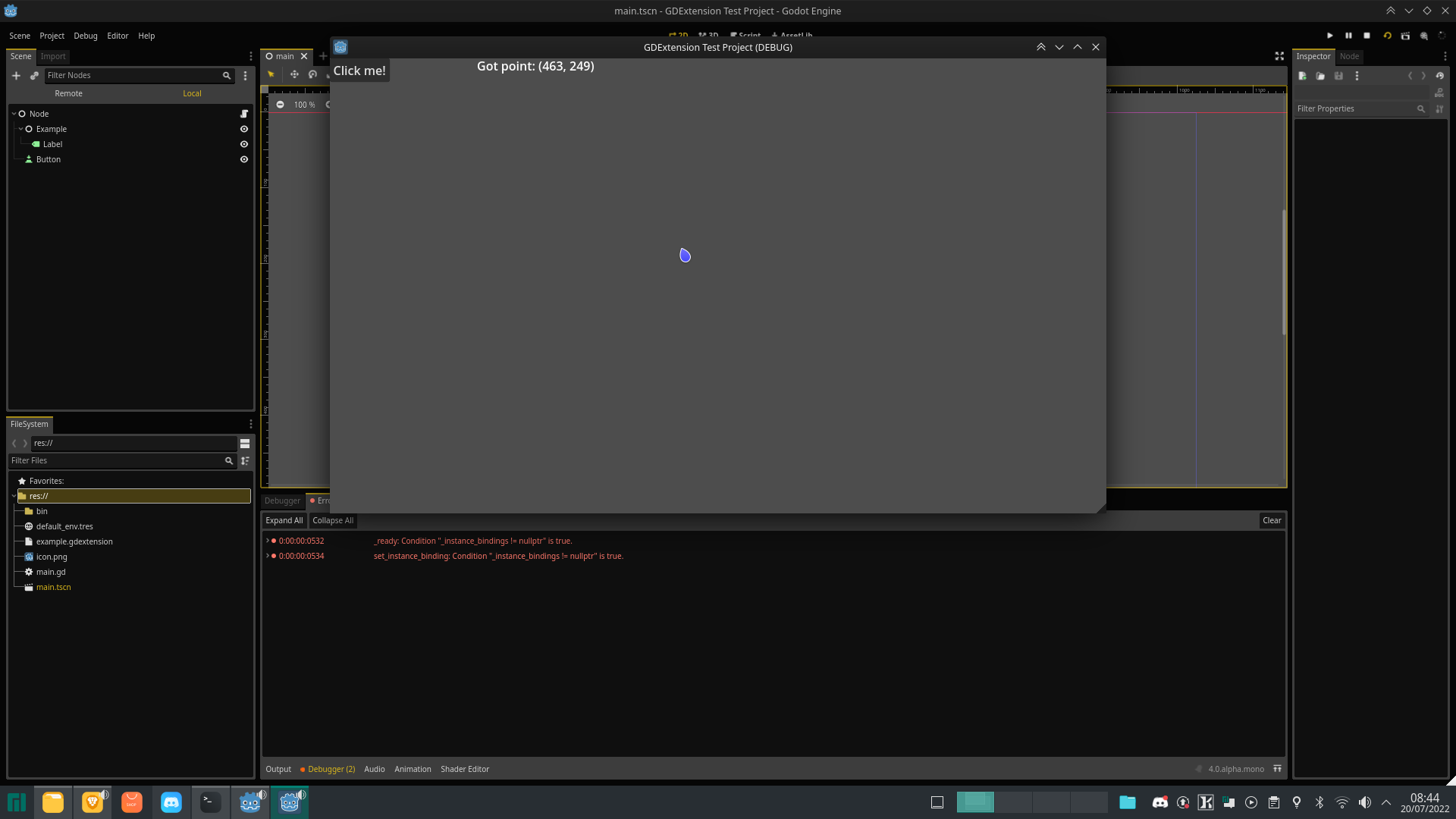This screenshot has height=819, width=1456.
Task: Switch the scene tree to Remote view
Action: coord(68,93)
